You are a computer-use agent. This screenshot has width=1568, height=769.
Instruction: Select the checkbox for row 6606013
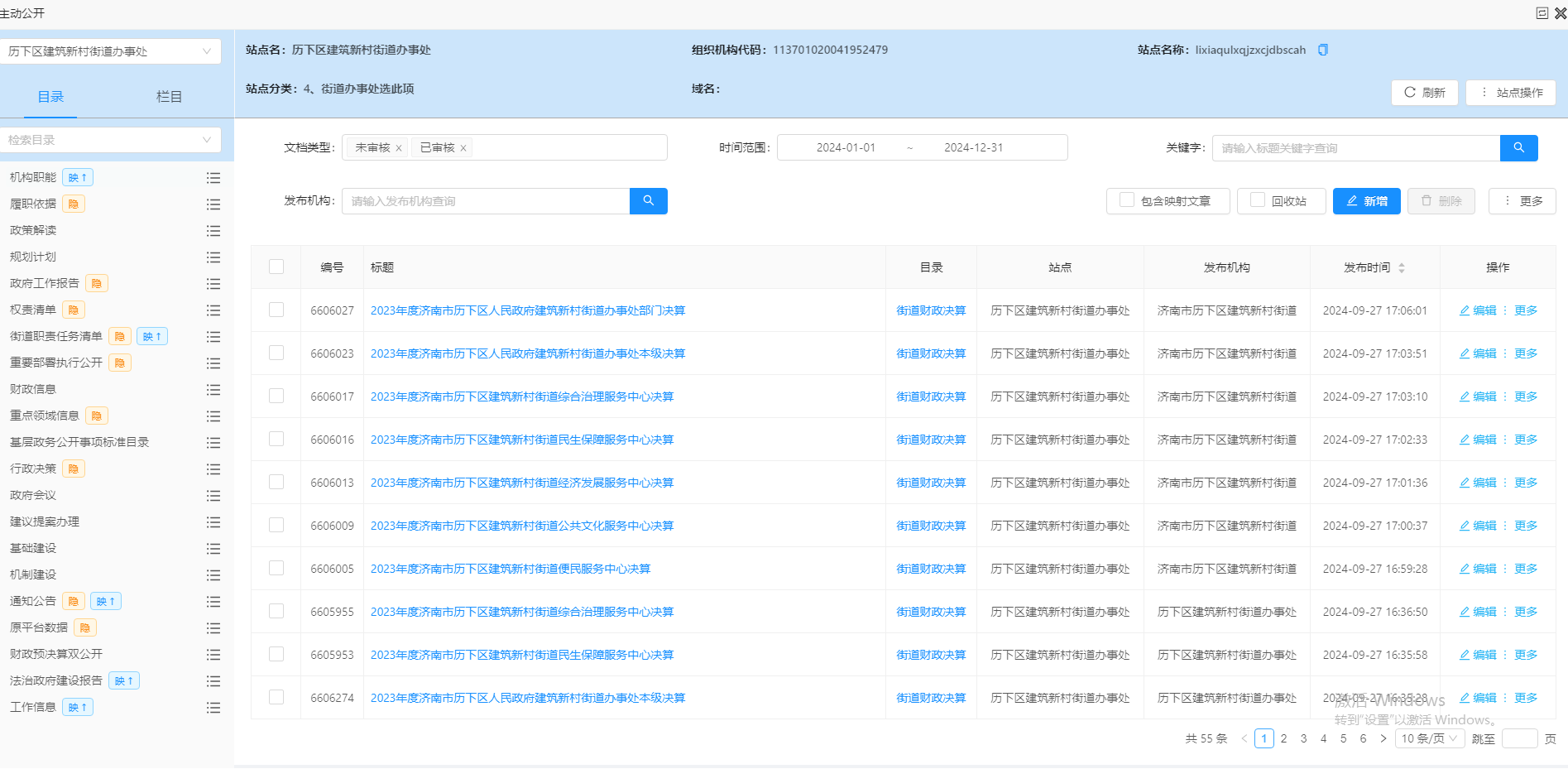[276, 482]
